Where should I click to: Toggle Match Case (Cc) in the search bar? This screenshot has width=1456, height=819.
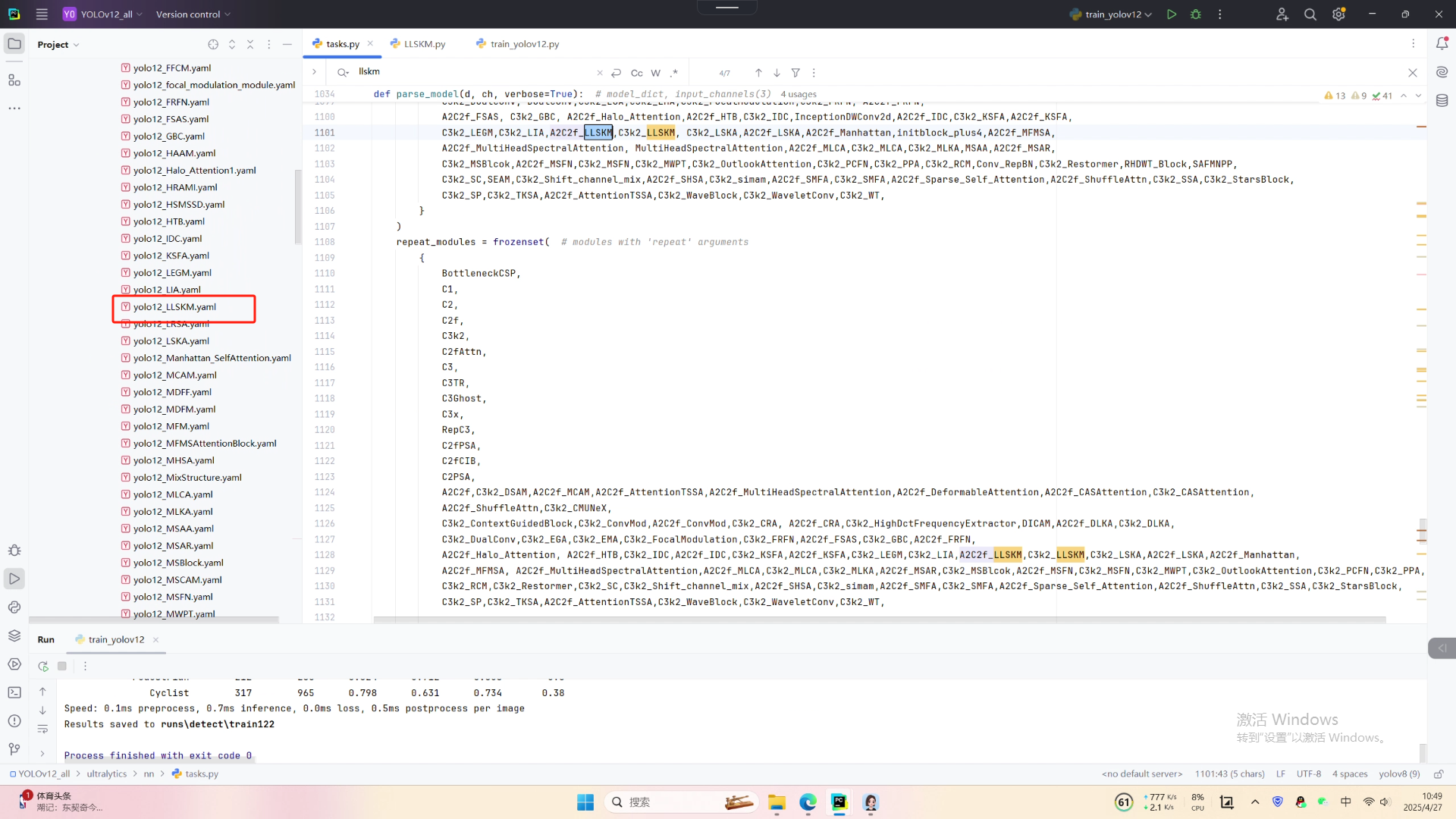pos(636,73)
